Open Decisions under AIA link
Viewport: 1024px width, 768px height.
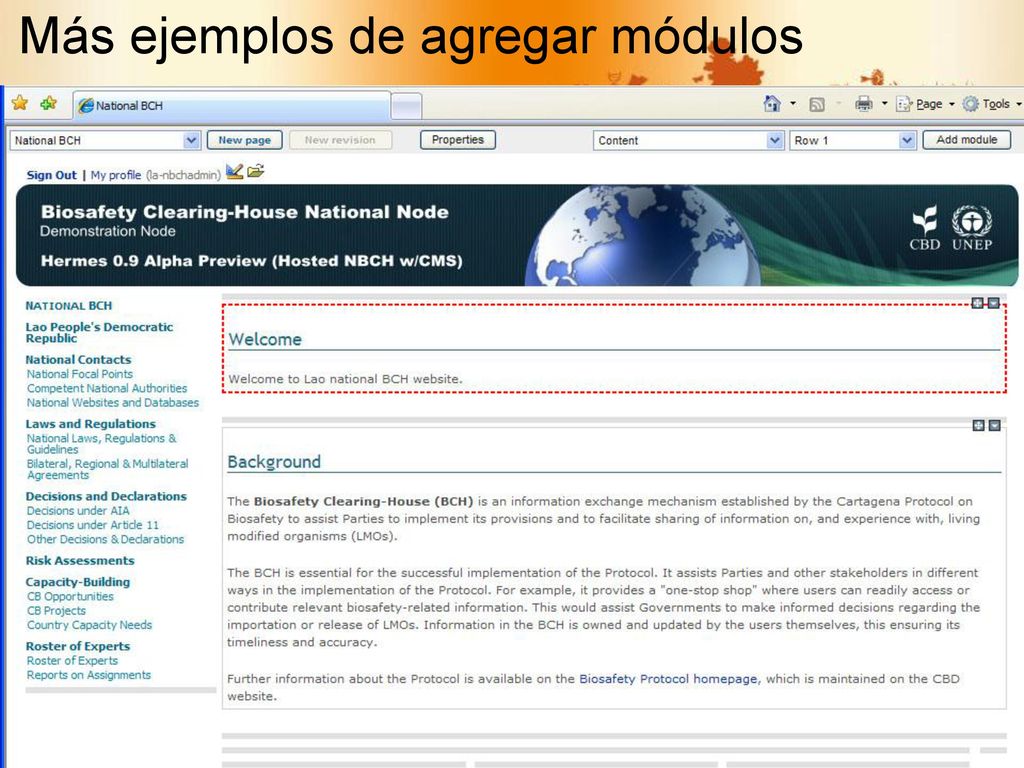tap(78, 511)
